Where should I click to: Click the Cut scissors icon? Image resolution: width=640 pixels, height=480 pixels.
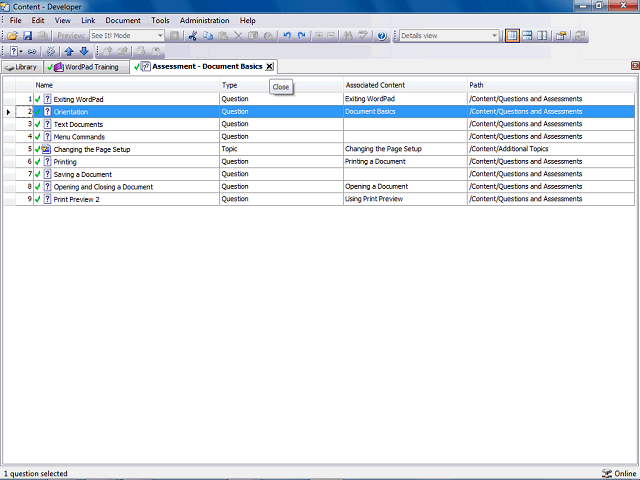tap(193, 36)
